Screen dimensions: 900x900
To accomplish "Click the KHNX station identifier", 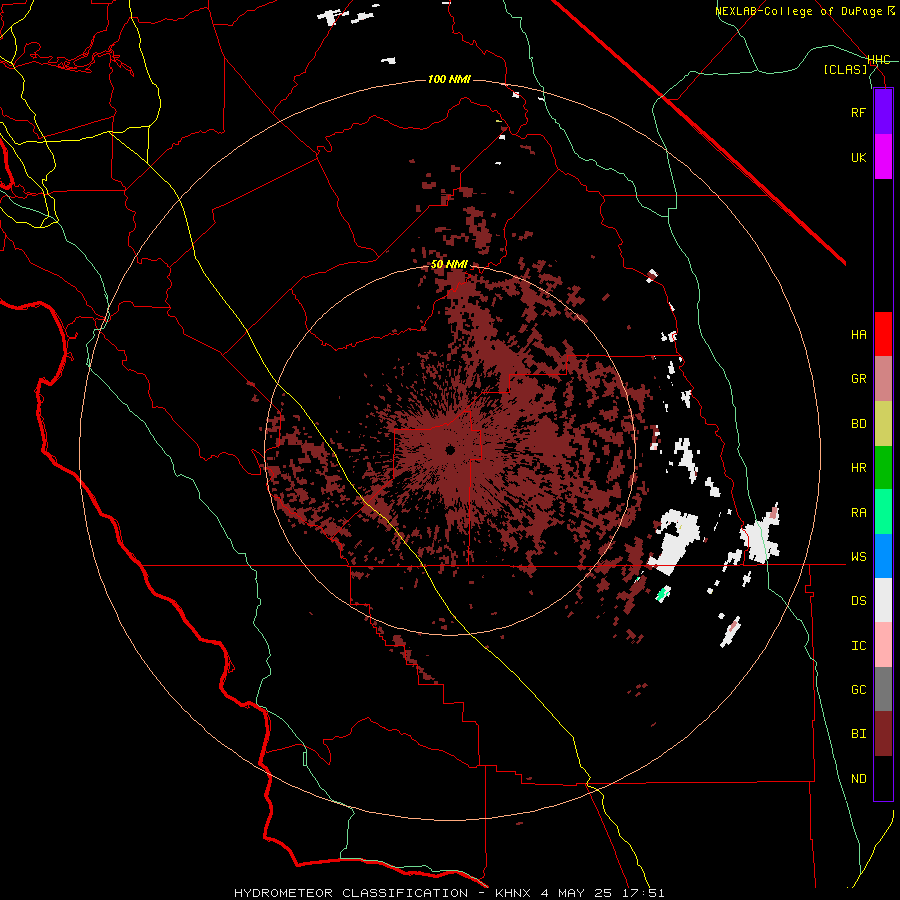I will (515, 893).
